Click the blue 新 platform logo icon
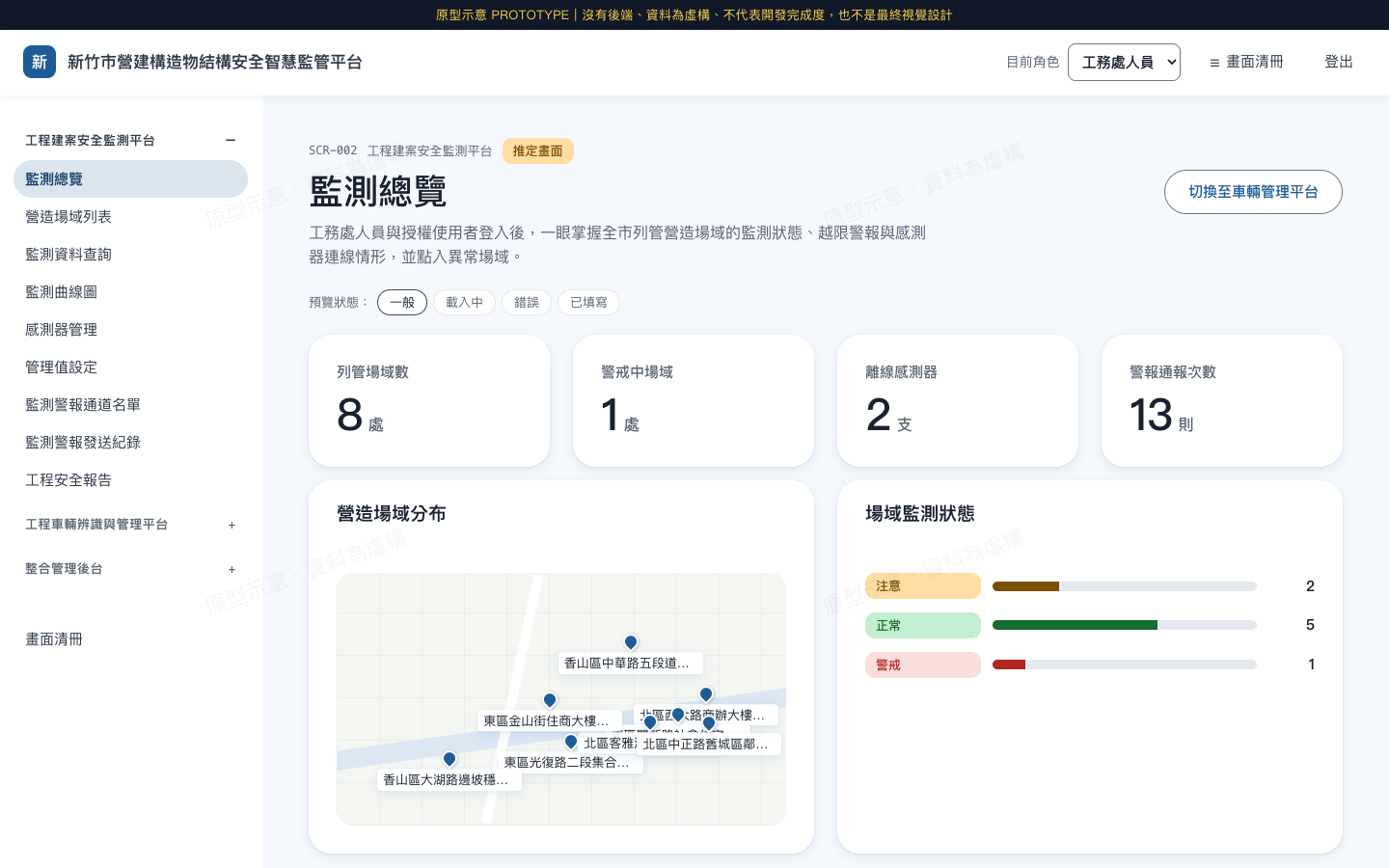 click(x=40, y=62)
